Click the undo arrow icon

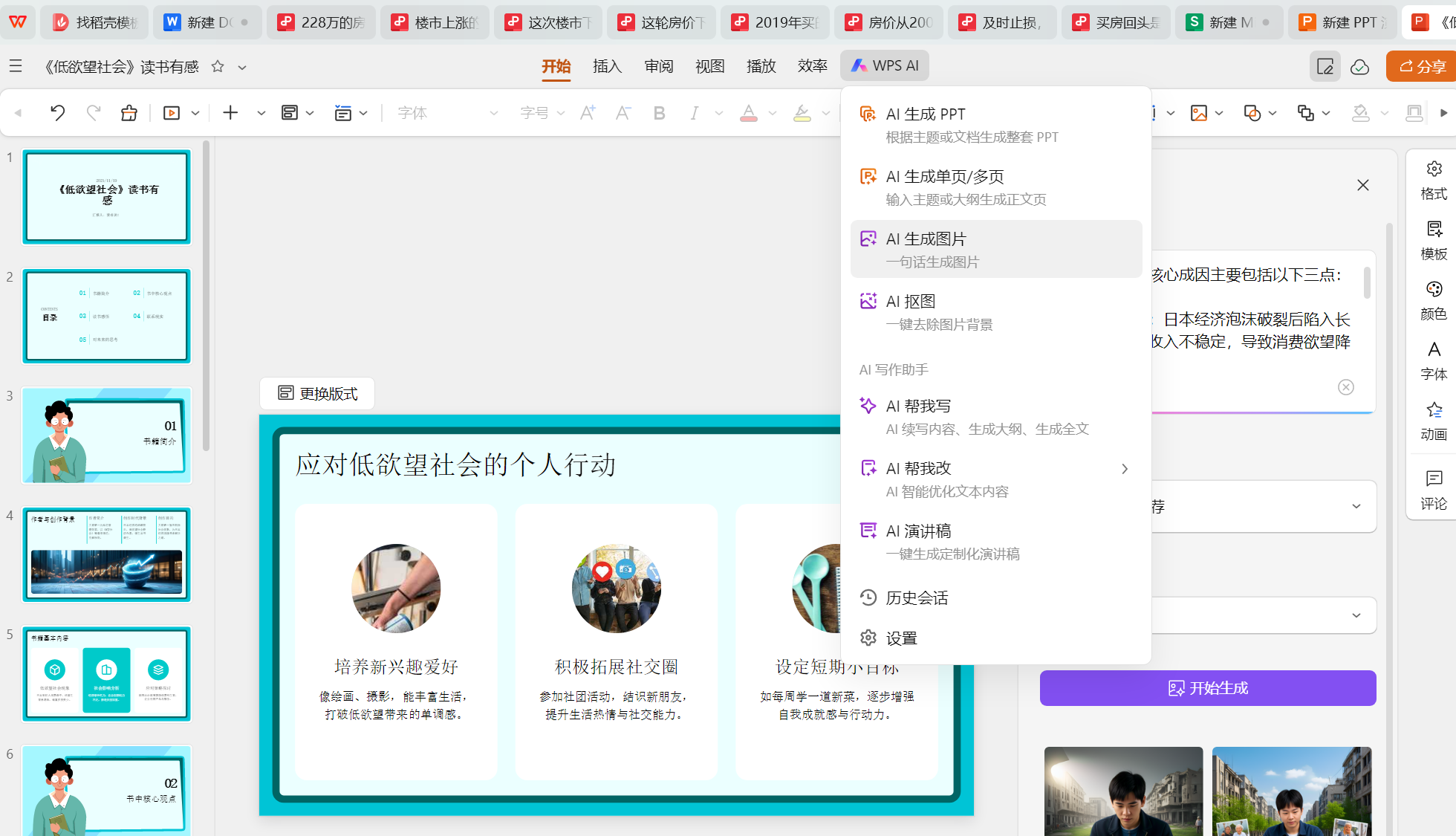pyautogui.click(x=57, y=113)
